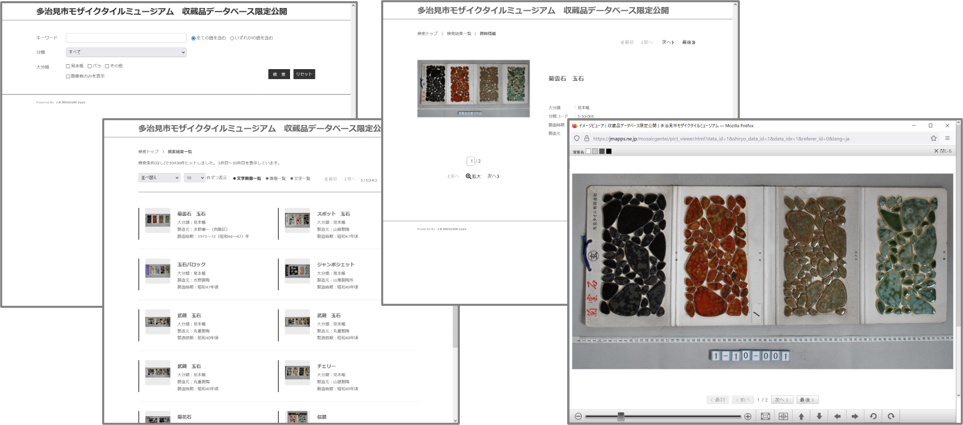
Task: Open the 分類 'すべて' dropdown
Action: pyautogui.click(x=126, y=52)
